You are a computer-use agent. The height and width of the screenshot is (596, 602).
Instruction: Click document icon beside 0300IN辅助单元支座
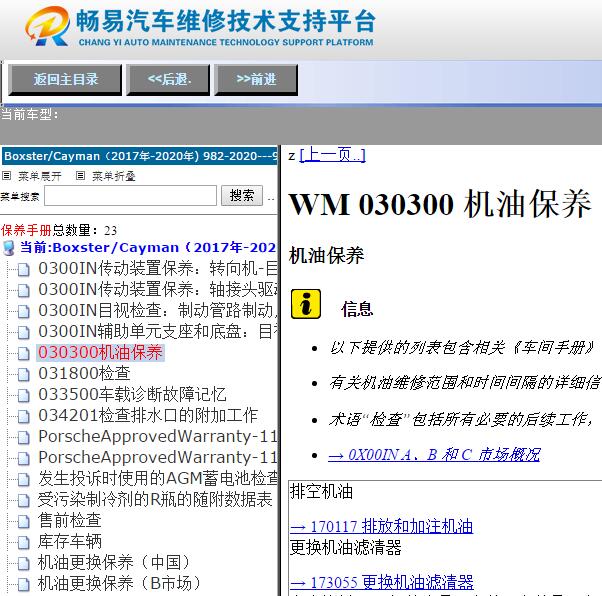[x=23, y=333]
